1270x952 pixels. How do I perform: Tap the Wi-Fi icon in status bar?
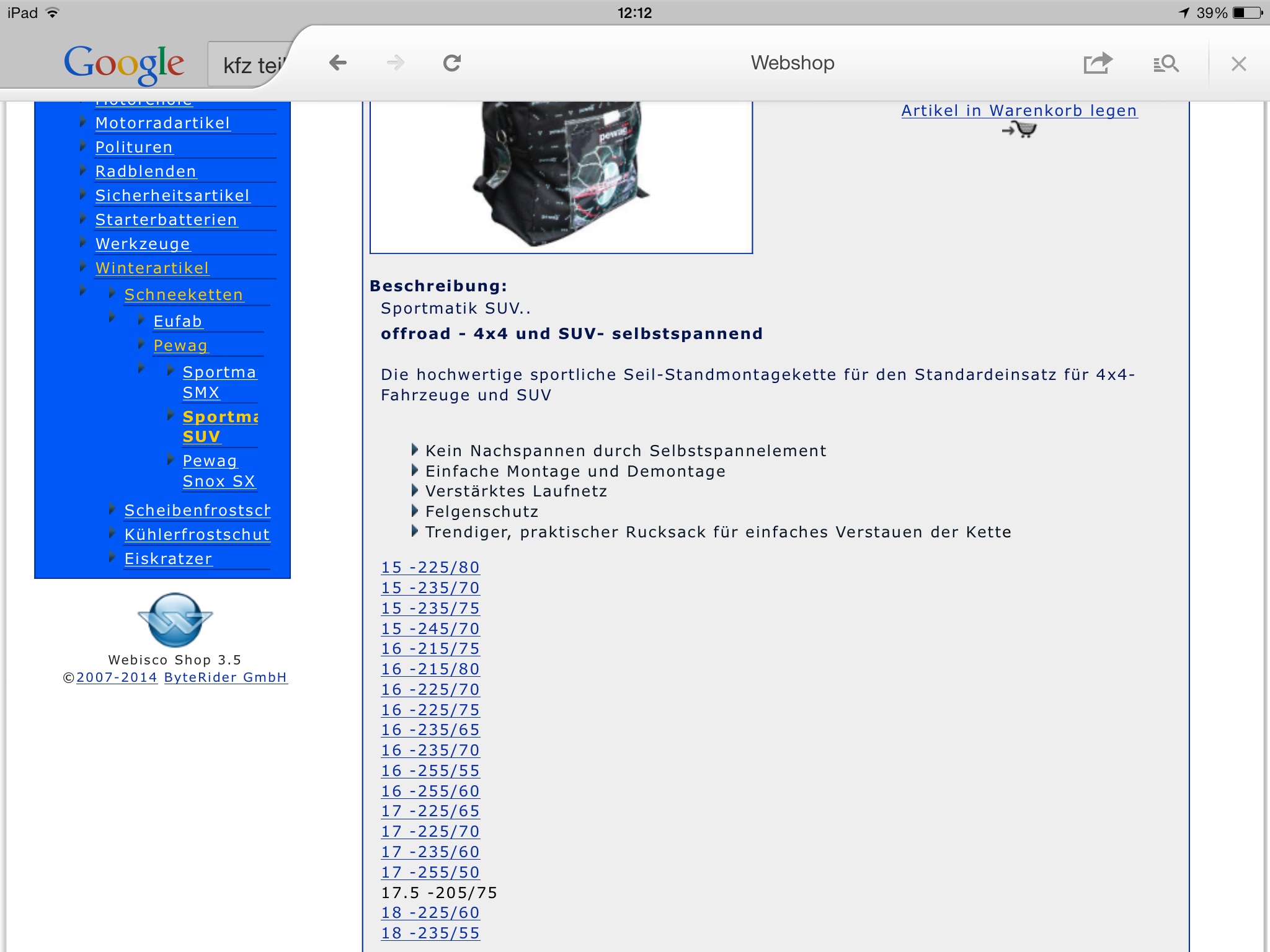pyautogui.click(x=53, y=12)
